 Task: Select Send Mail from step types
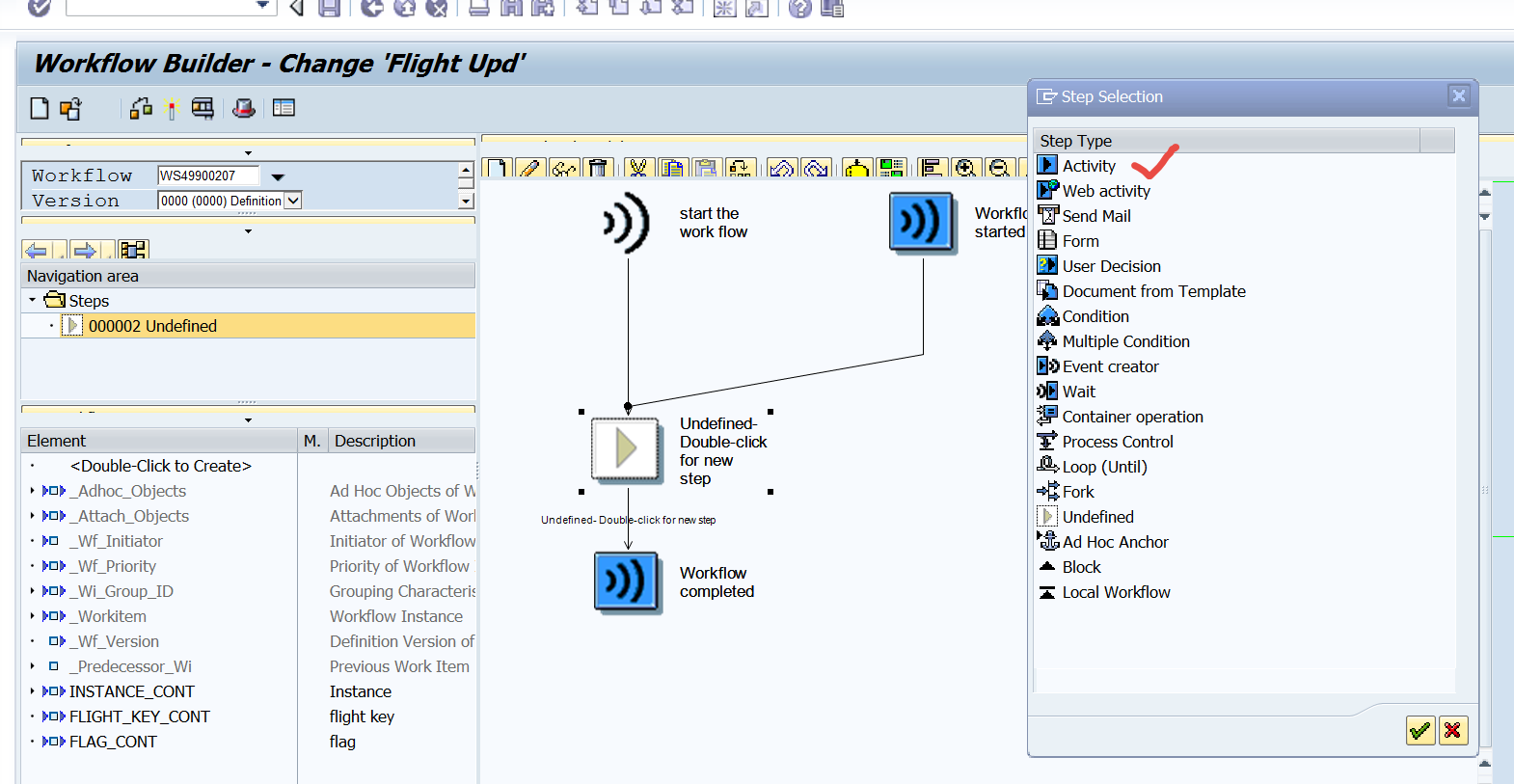pos(1096,216)
